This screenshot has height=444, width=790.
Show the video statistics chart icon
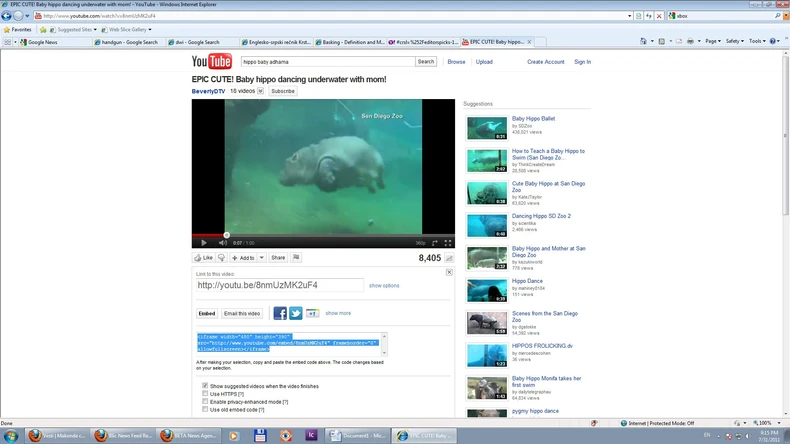click(x=449, y=258)
